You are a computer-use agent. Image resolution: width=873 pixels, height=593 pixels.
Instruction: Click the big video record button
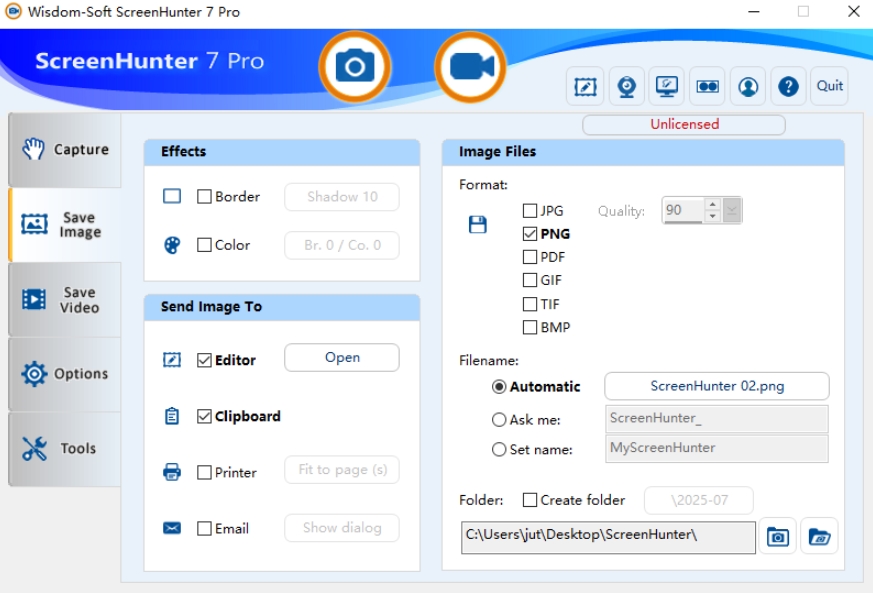(470, 67)
